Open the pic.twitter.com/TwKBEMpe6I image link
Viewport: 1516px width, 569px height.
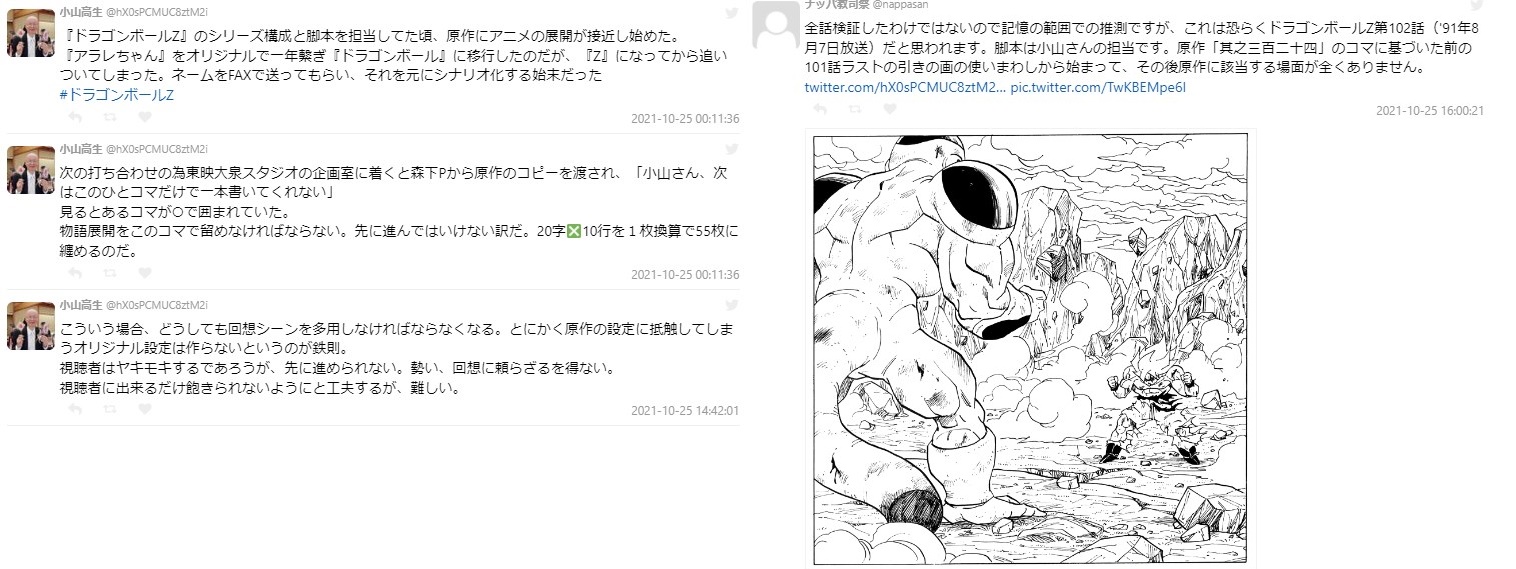1098,88
